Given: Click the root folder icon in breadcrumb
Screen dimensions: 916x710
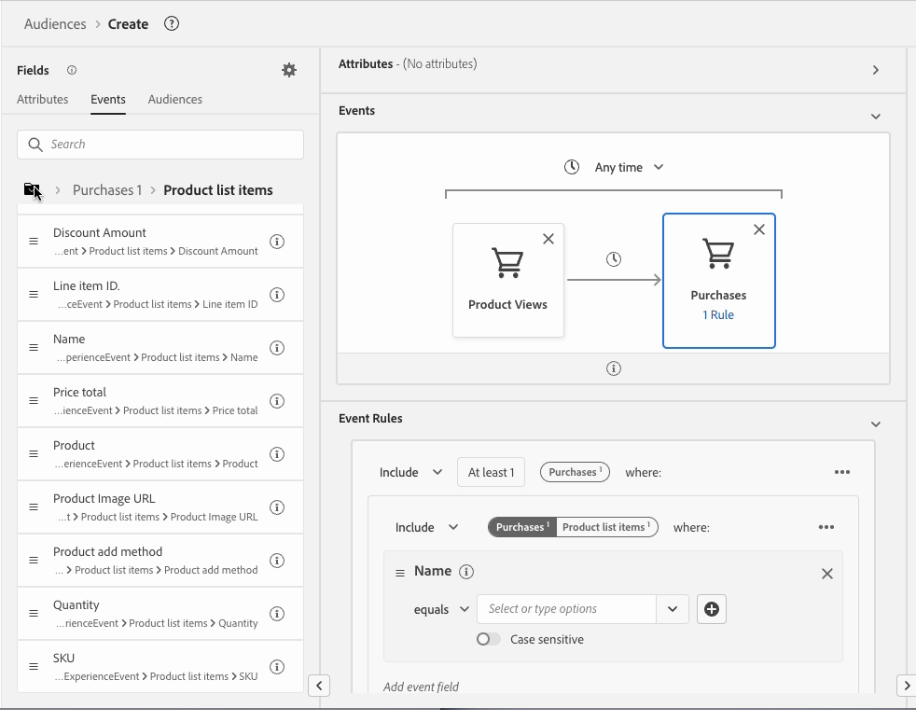Looking at the screenshot, I should tap(32, 189).
